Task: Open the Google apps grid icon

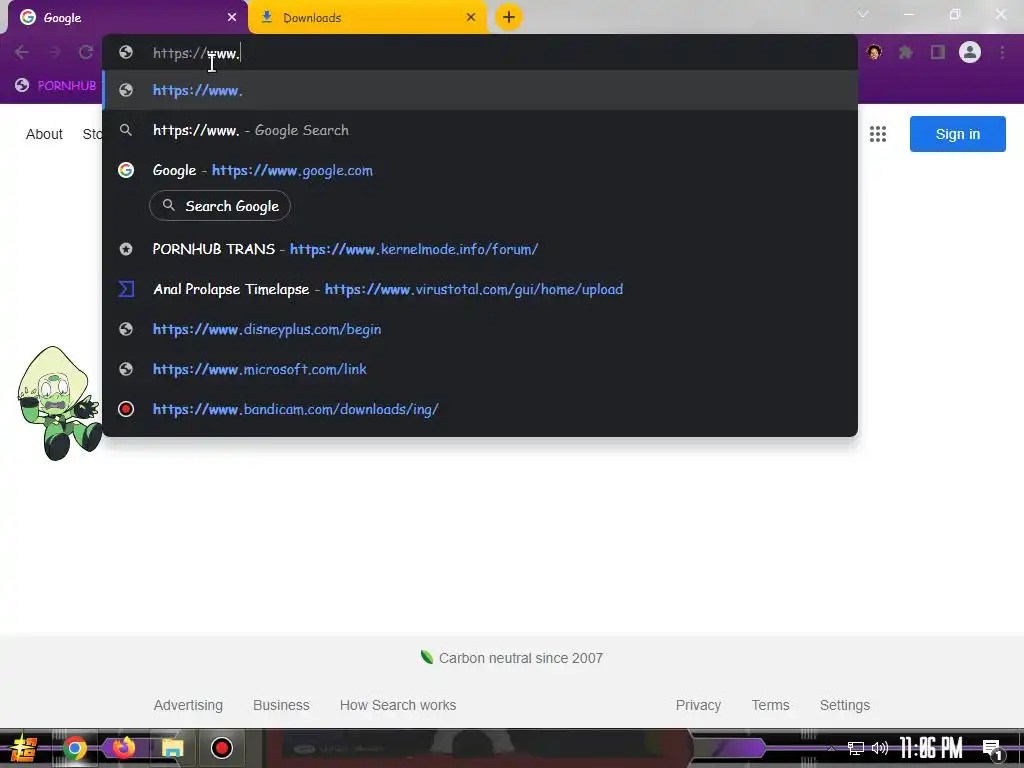Action: pos(878,134)
